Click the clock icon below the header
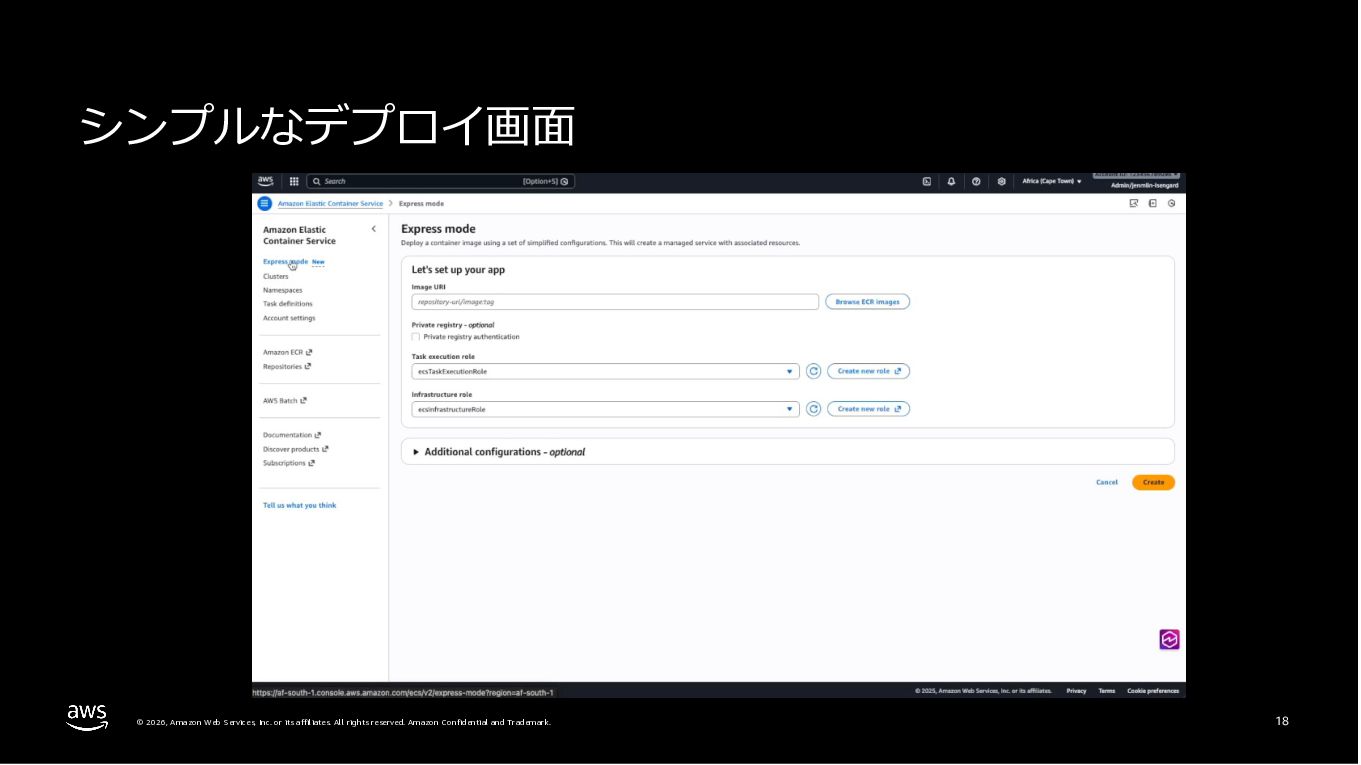 [x=1171, y=203]
